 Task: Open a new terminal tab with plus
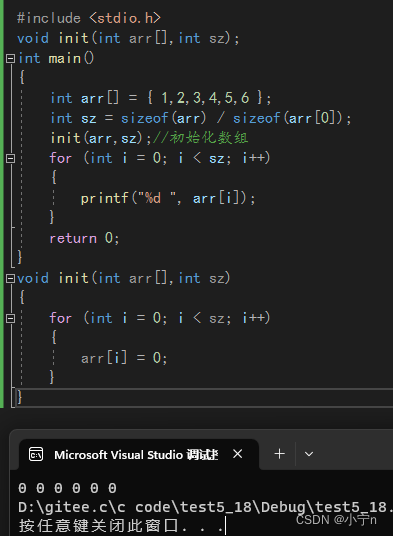279,454
